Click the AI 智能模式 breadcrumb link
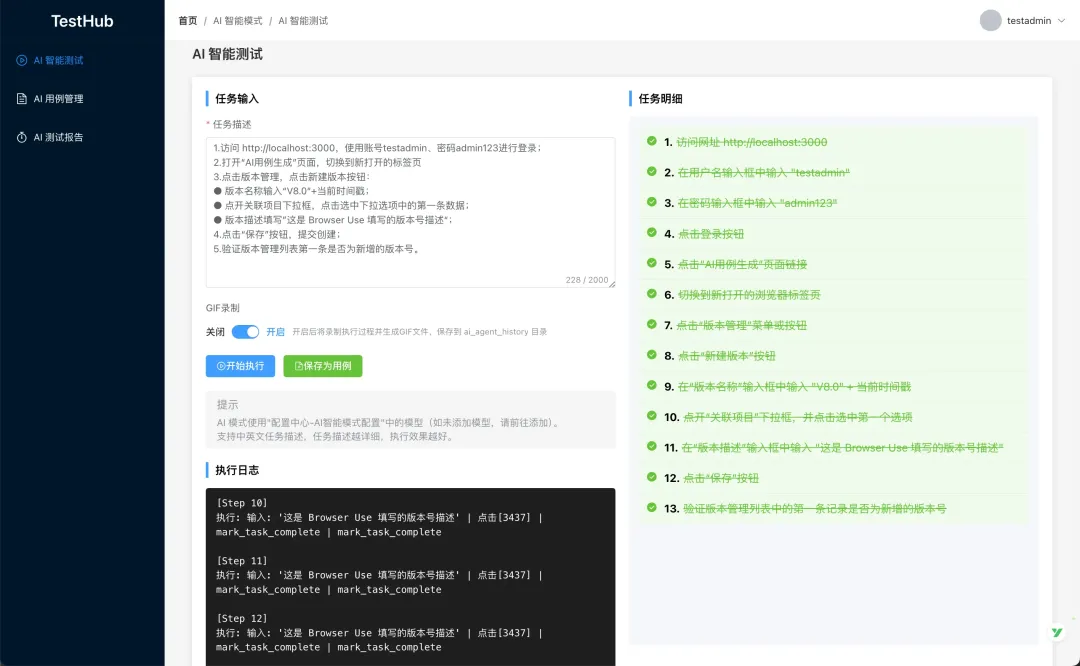Viewport: 1080px width, 666px height. pos(237,20)
